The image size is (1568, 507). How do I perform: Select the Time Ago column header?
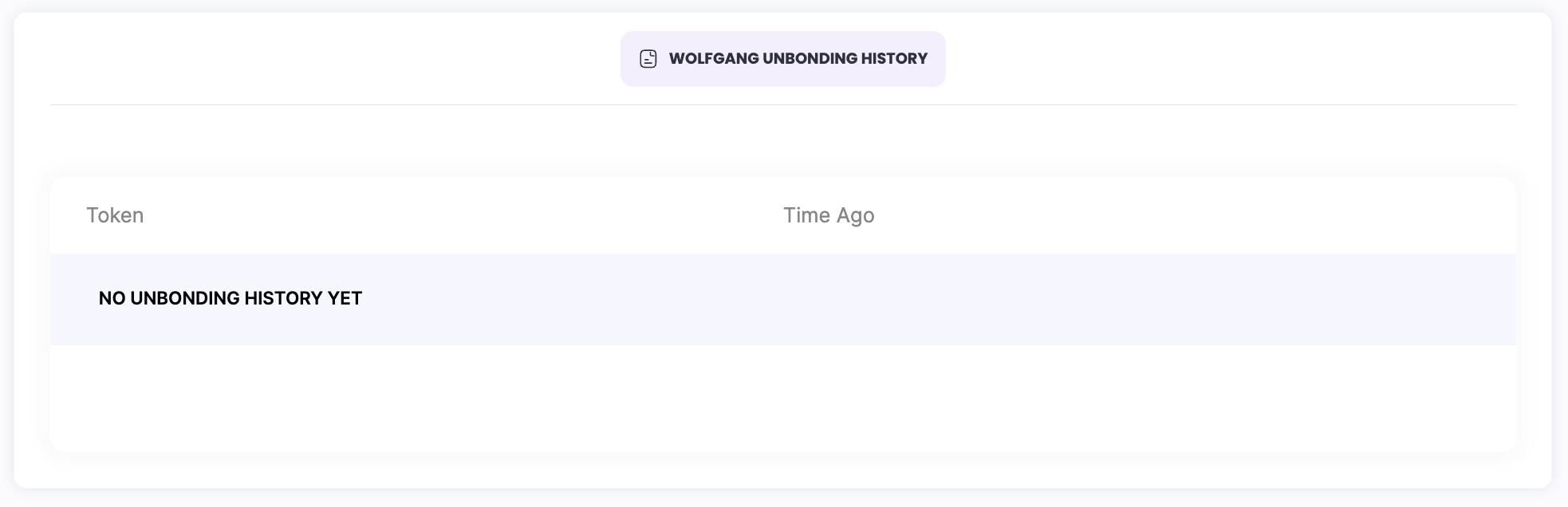[829, 215]
